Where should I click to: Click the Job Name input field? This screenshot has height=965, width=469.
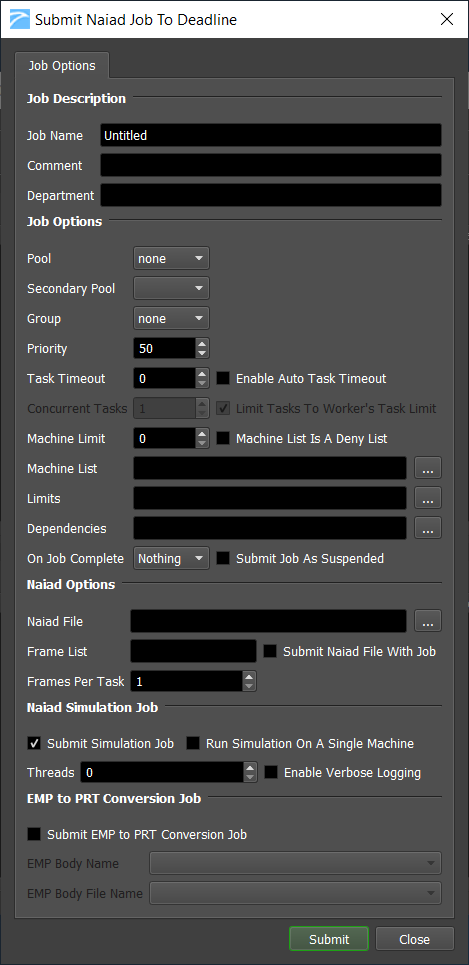[x=271, y=135]
